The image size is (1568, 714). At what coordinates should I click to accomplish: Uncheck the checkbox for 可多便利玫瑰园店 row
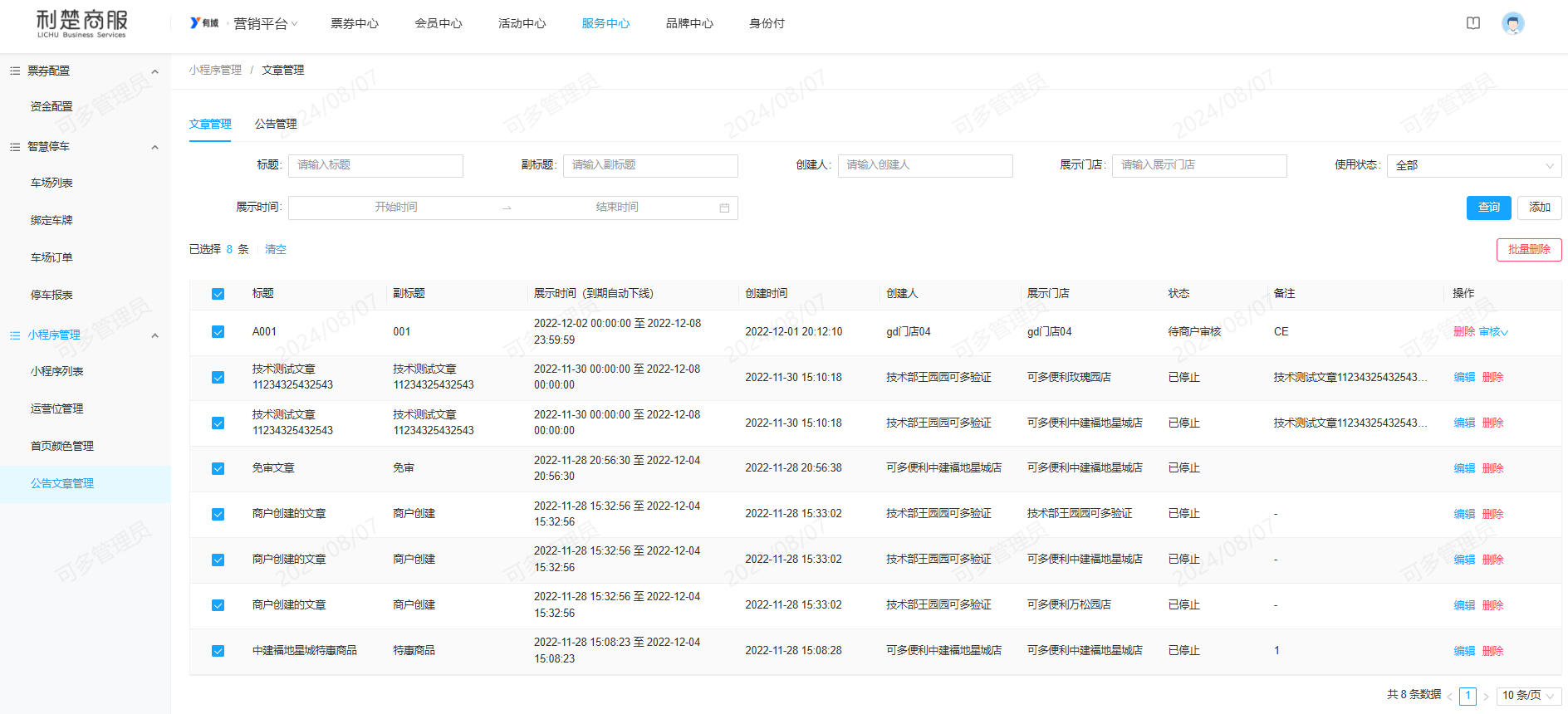(x=218, y=378)
